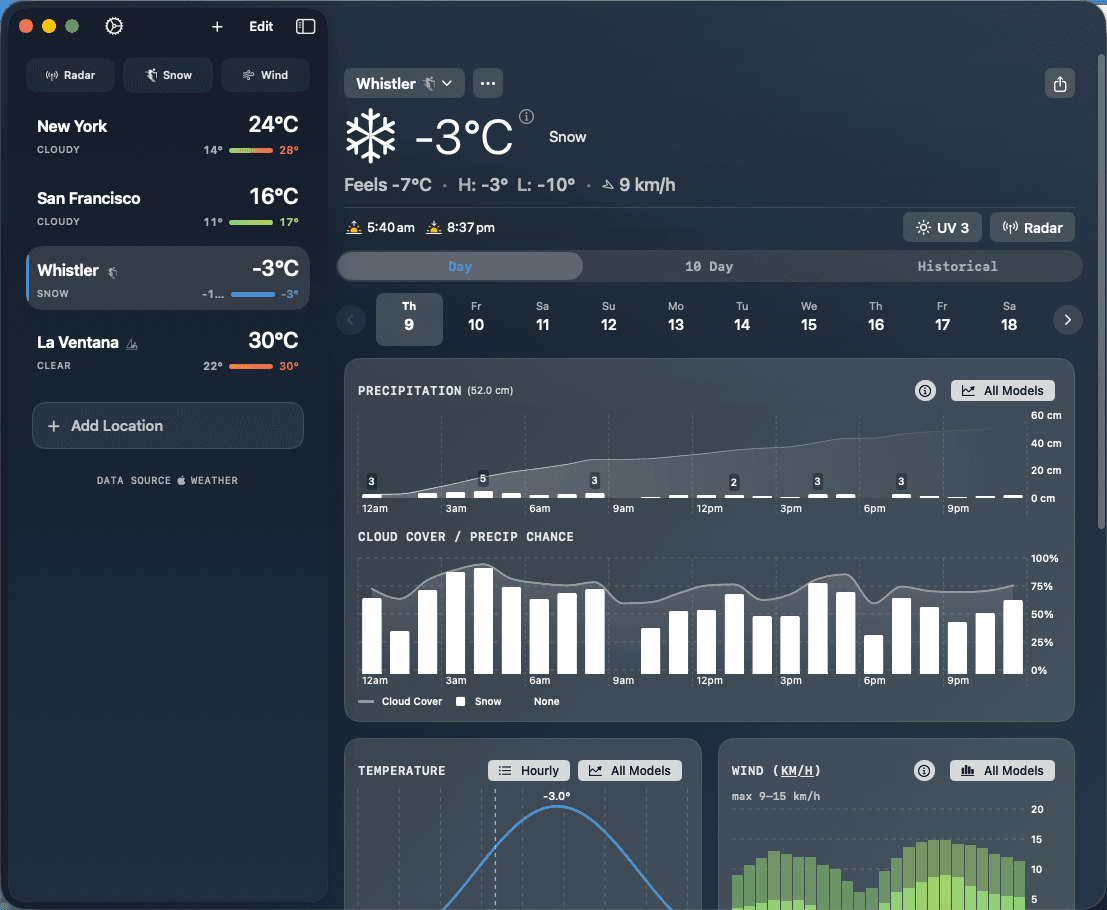
Task: Go to previous days with the left chevron
Action: click(x=350, y=320)
